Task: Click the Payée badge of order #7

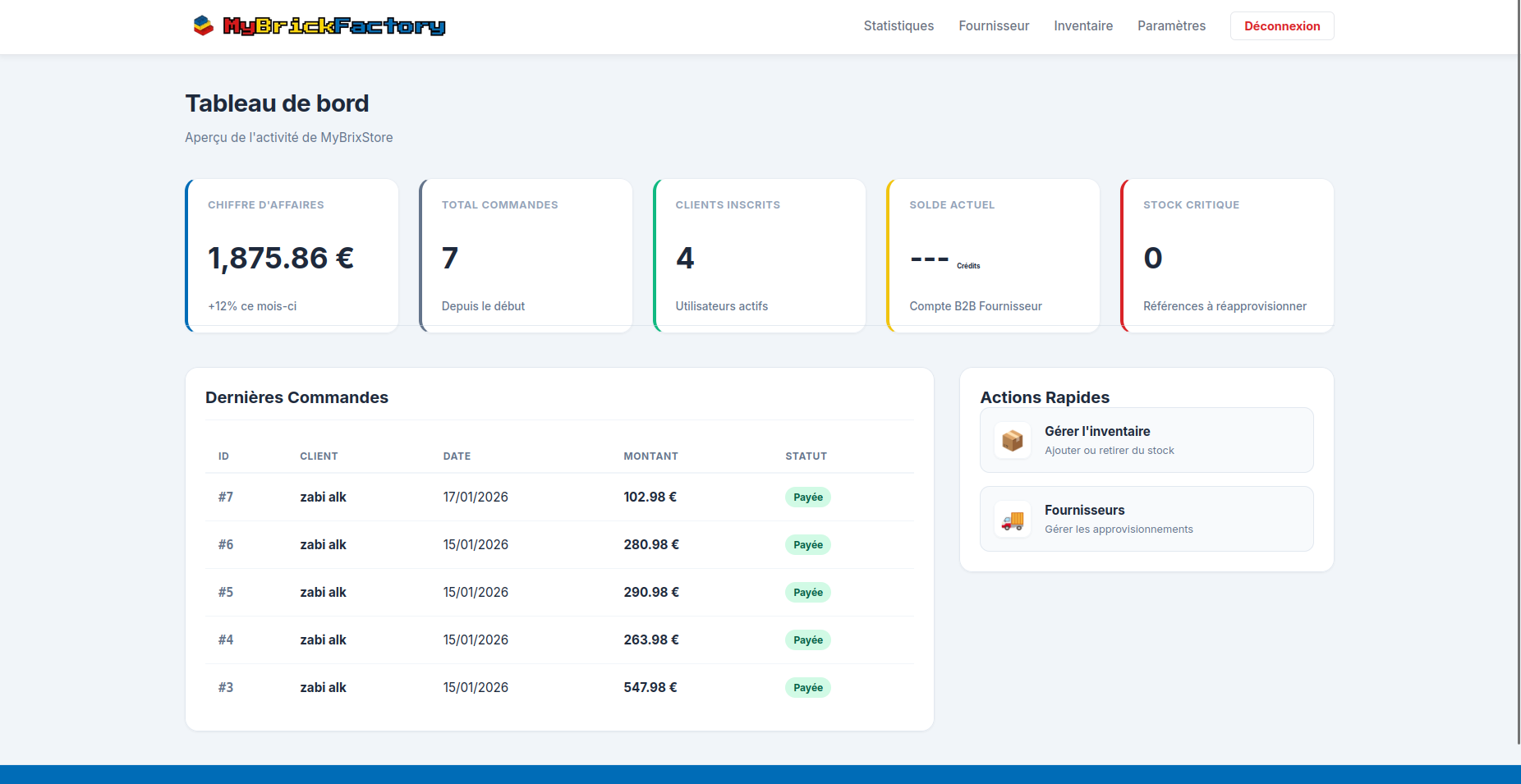Action: pos(807,497)
